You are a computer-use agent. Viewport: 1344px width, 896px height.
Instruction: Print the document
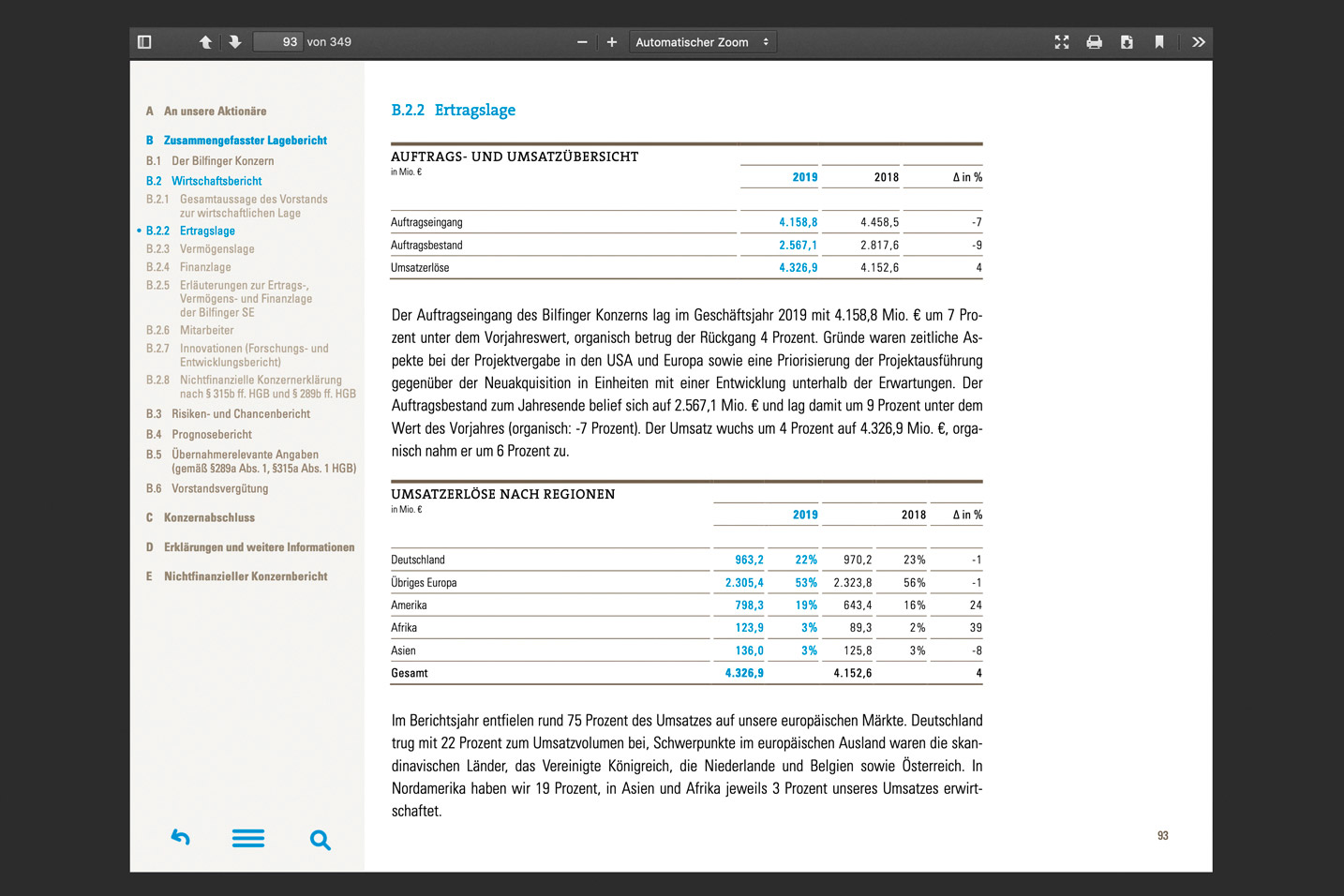point(1094,42)
